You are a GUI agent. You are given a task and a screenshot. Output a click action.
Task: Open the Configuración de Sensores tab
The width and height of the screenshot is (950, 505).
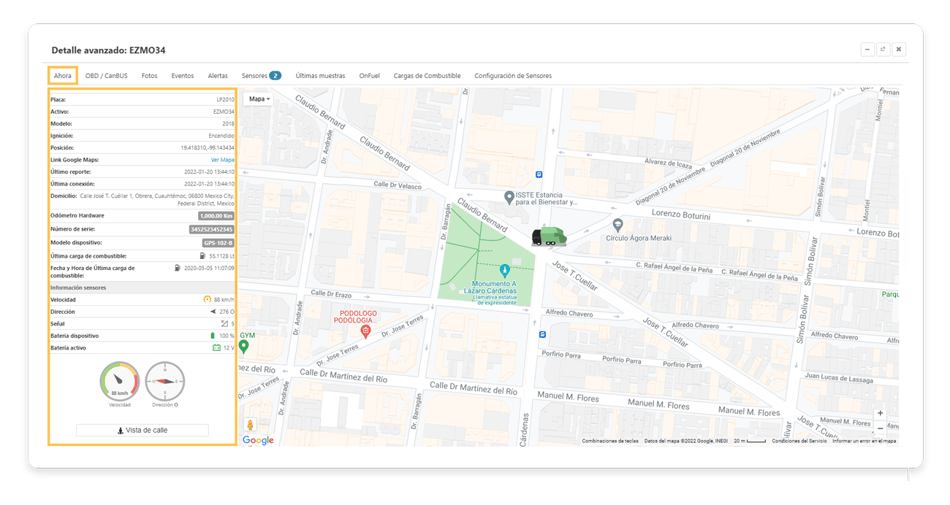pyautogui.click(x=513, y=76)
